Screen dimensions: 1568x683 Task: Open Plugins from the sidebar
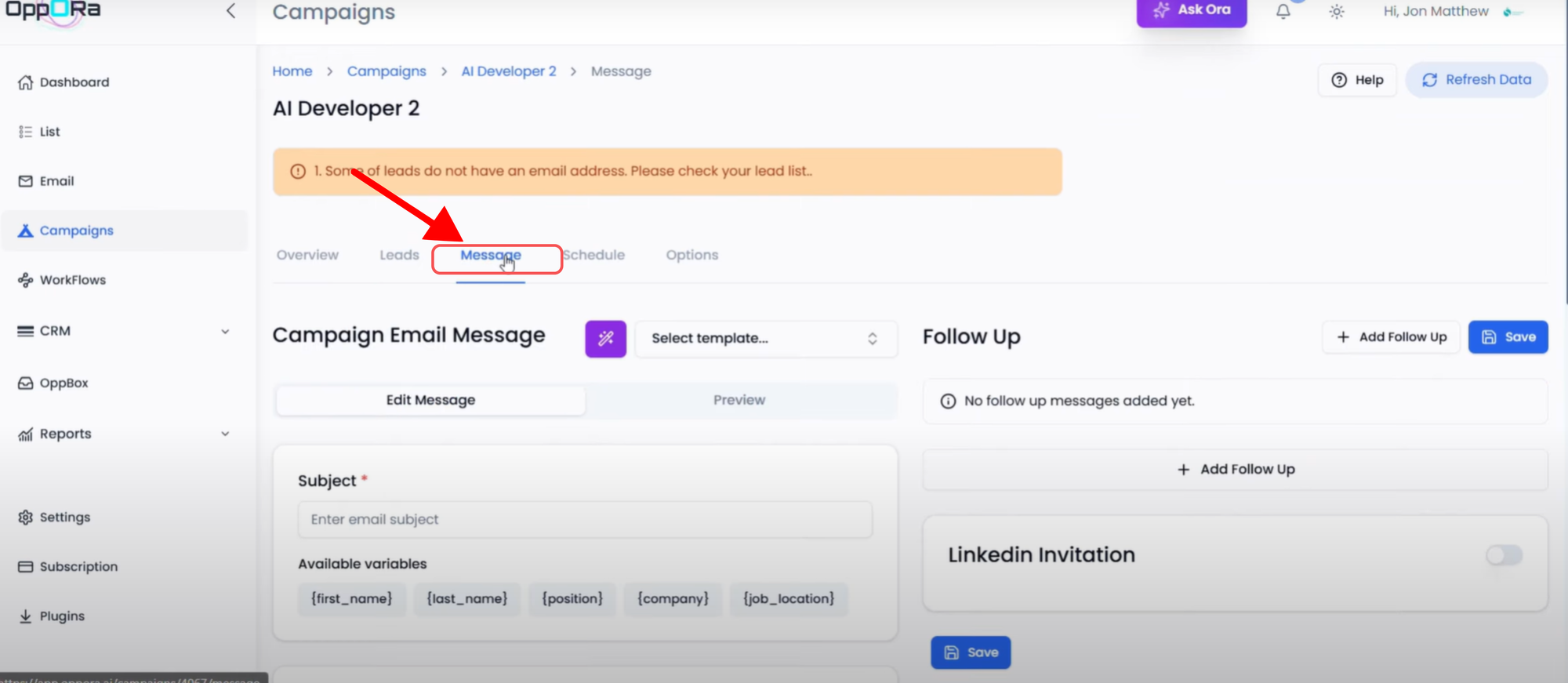pos(62,616)
